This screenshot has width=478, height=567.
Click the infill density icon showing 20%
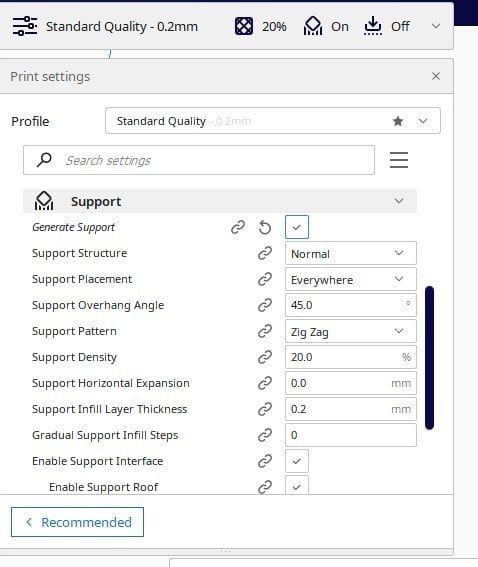click(244, 26)
